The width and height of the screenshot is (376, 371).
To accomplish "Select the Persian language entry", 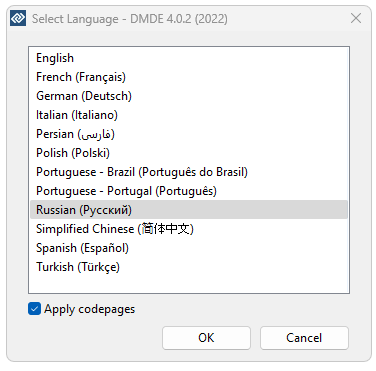I will 189,134.
